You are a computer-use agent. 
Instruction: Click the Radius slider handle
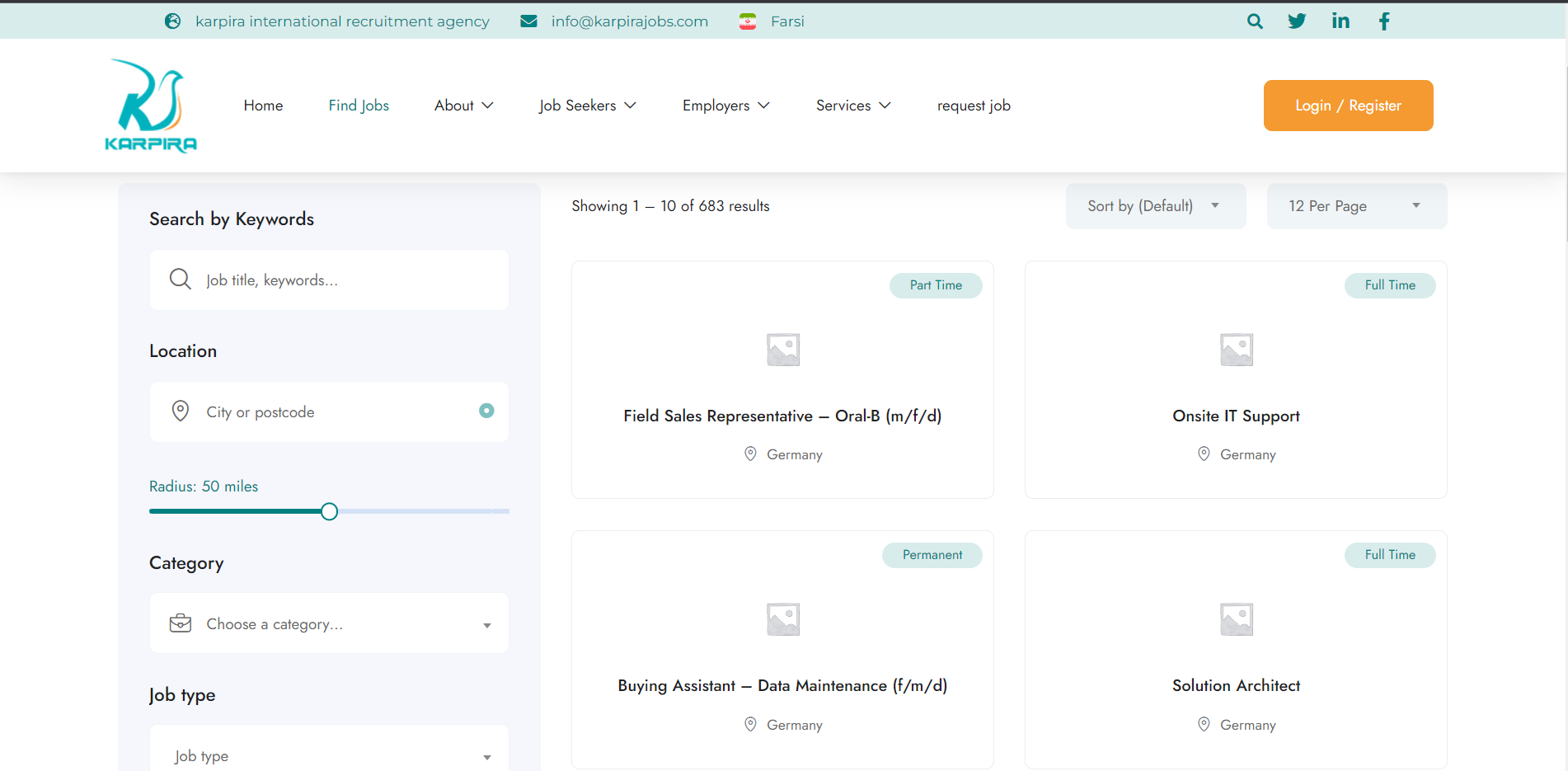(x=329, y=511)
